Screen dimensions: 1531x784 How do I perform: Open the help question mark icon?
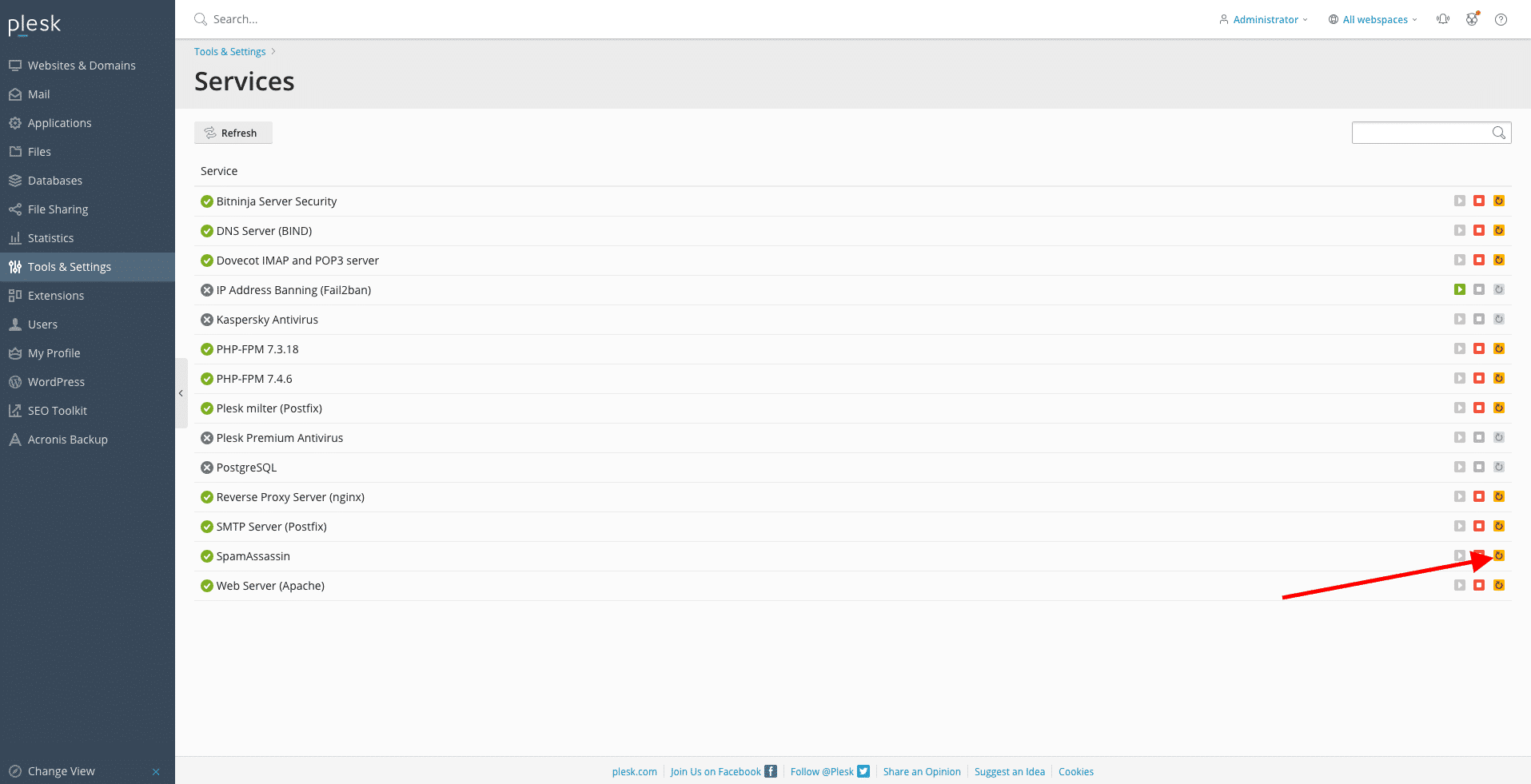1501,20
